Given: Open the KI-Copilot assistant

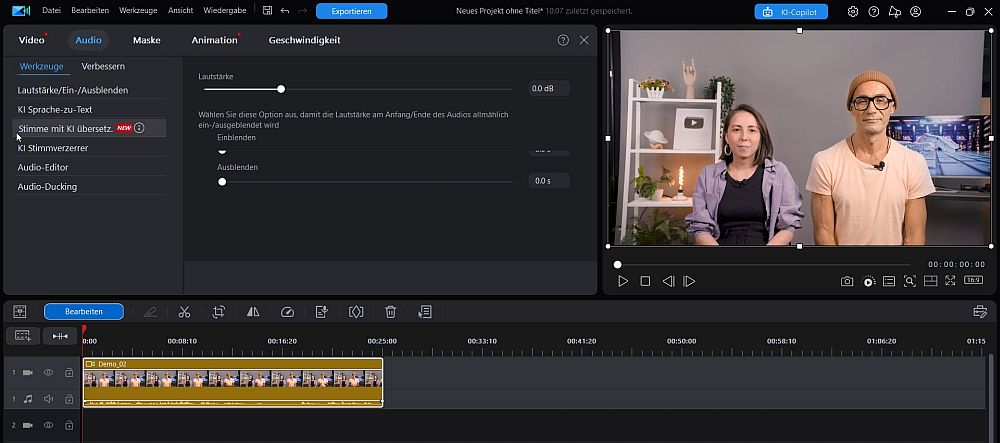Looking at the screenshot, I should (x=791, y=11).
